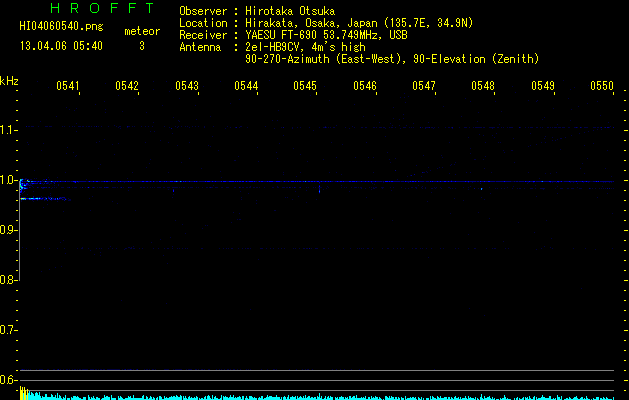The image size is (629, 400).
Task: Click the Receiver YAESU FT-690 line
Action: 293,35
